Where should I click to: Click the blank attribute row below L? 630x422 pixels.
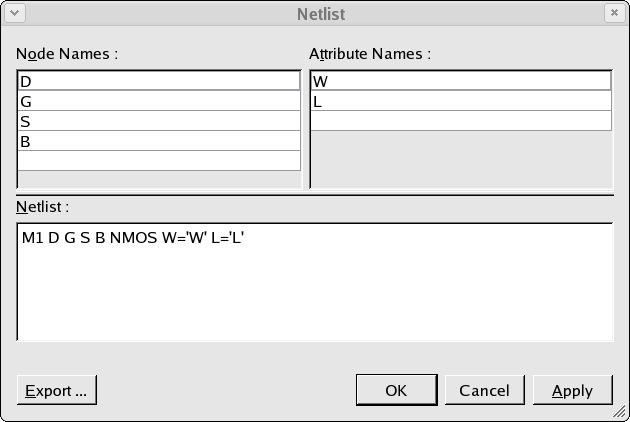[x=461, y=121]
